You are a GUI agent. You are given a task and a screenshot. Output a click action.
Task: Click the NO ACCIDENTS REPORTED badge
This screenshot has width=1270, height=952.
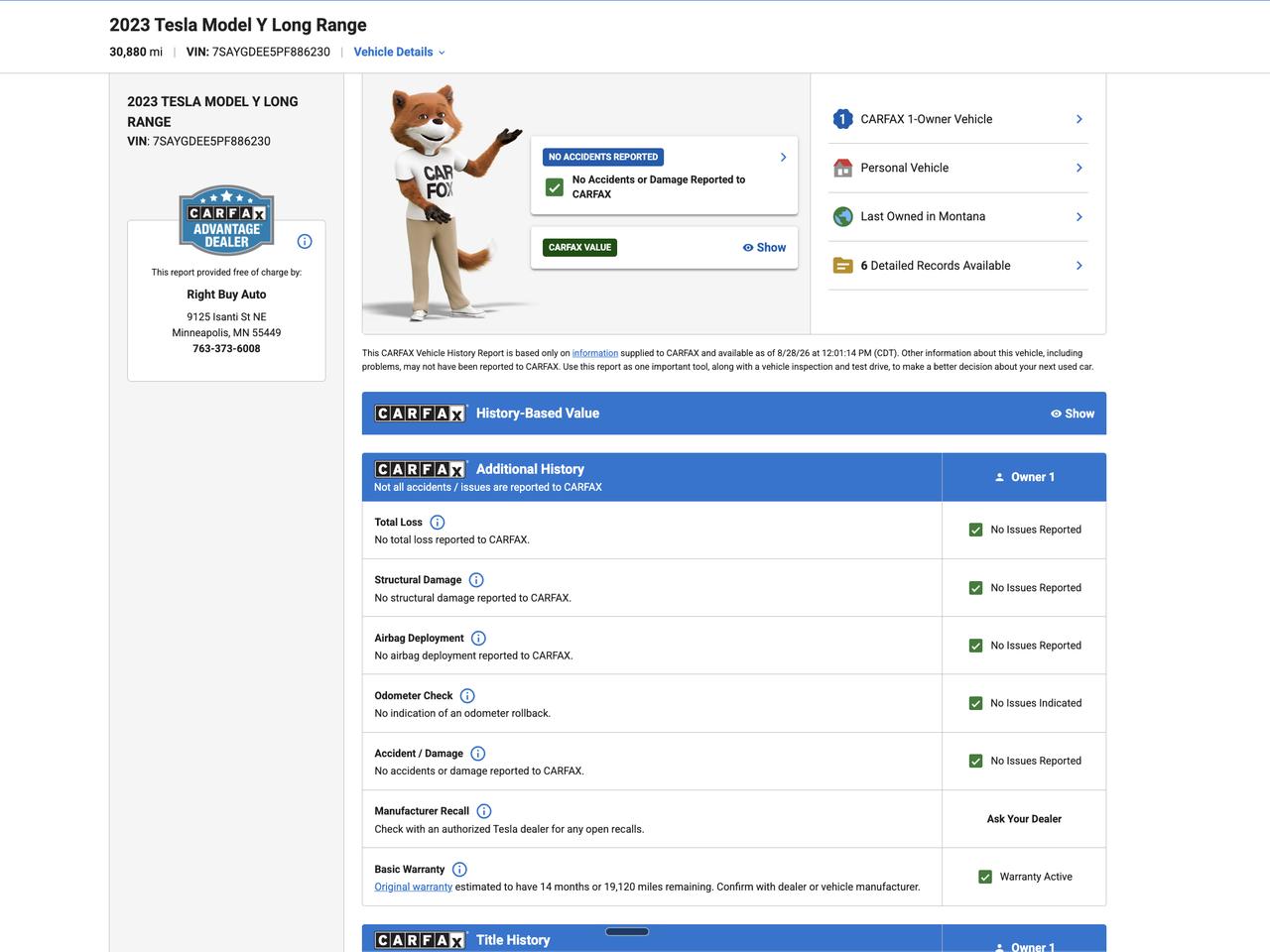[603, 157]
